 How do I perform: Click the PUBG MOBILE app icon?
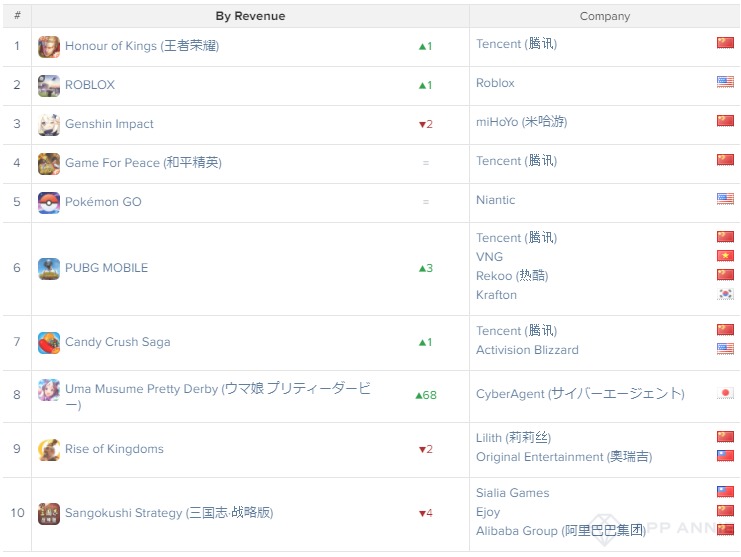49,268
